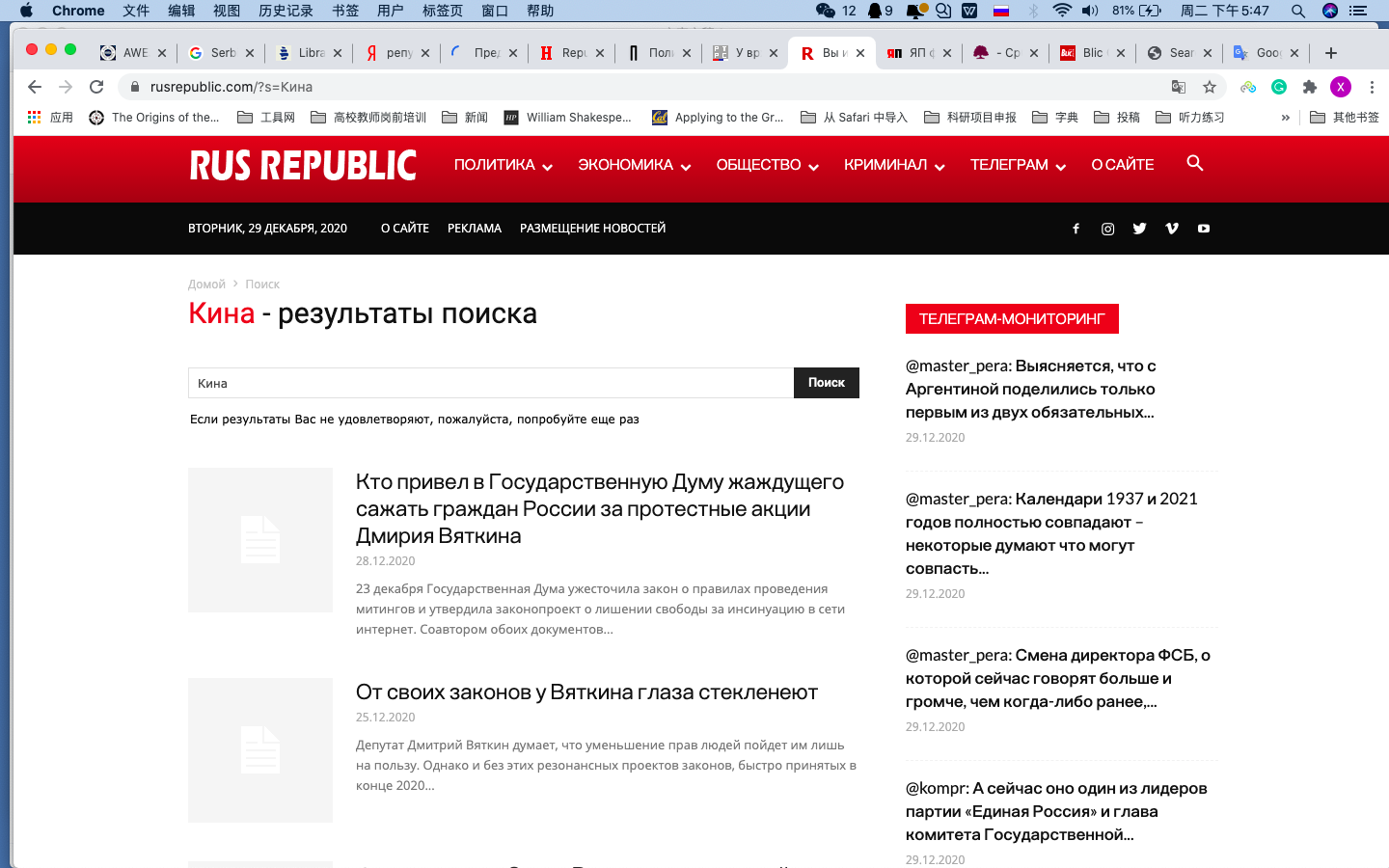Click the Кина search input field
Viewport: 1389px width, 868px height.
tap(491, 383)
